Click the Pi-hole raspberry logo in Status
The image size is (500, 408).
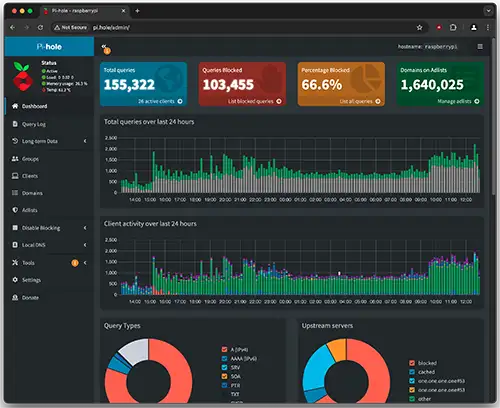23,76
